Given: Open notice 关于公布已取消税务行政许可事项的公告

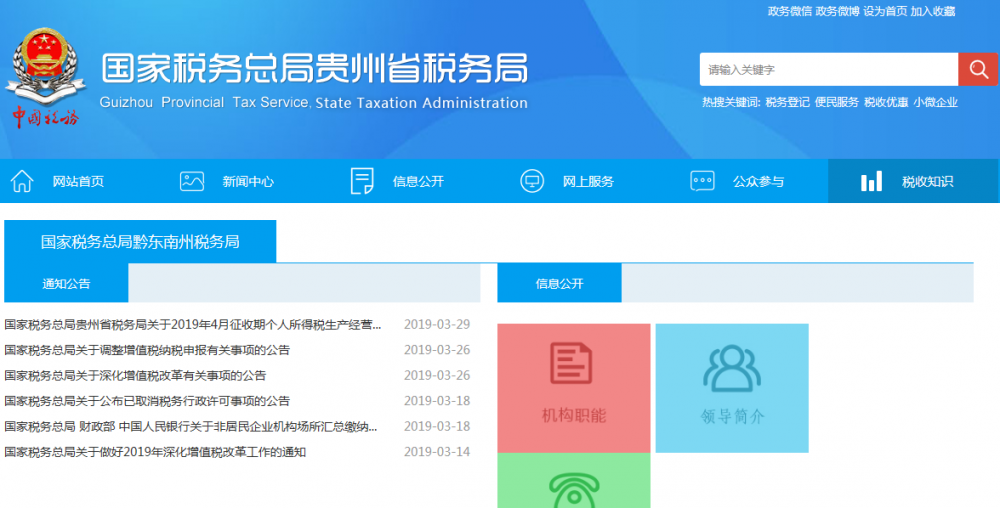Looking at the screenshot, I should click(x=147, y=401).
